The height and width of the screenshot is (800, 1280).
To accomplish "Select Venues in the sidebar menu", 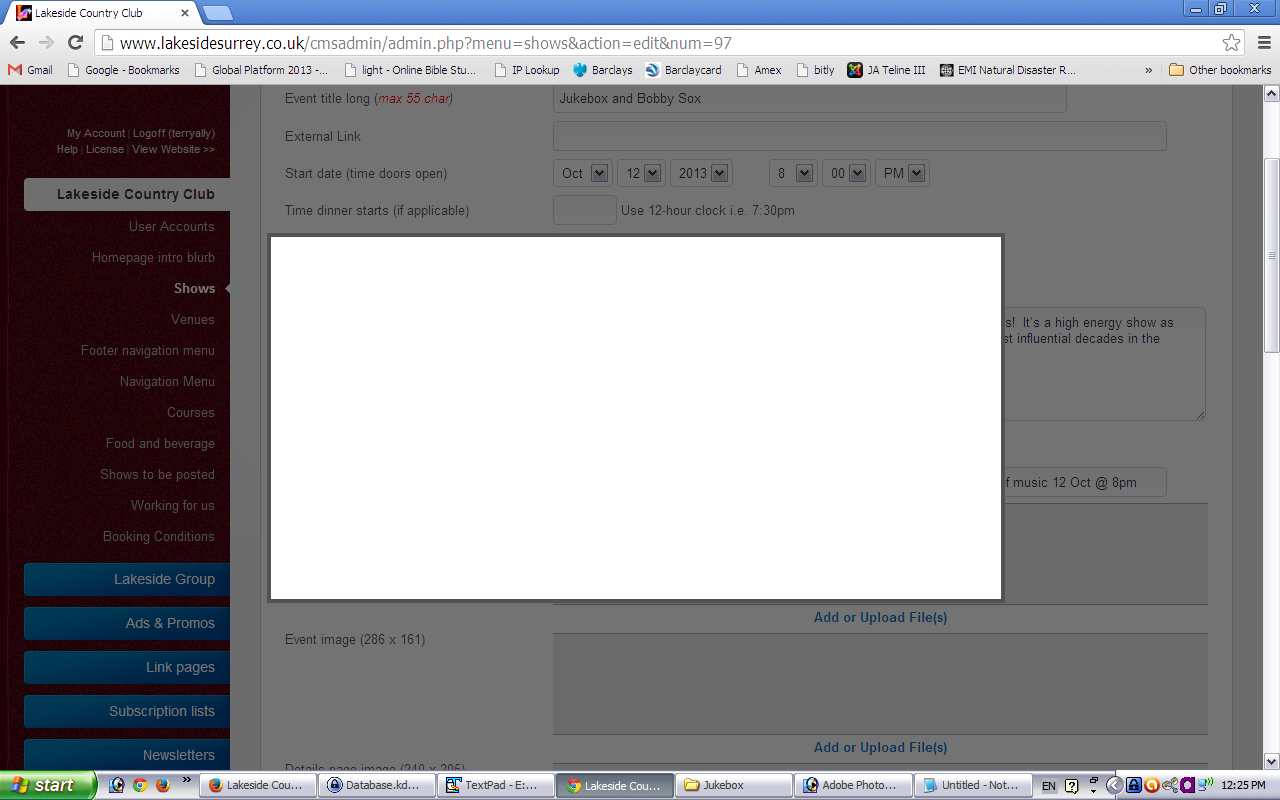I will 192,320.
